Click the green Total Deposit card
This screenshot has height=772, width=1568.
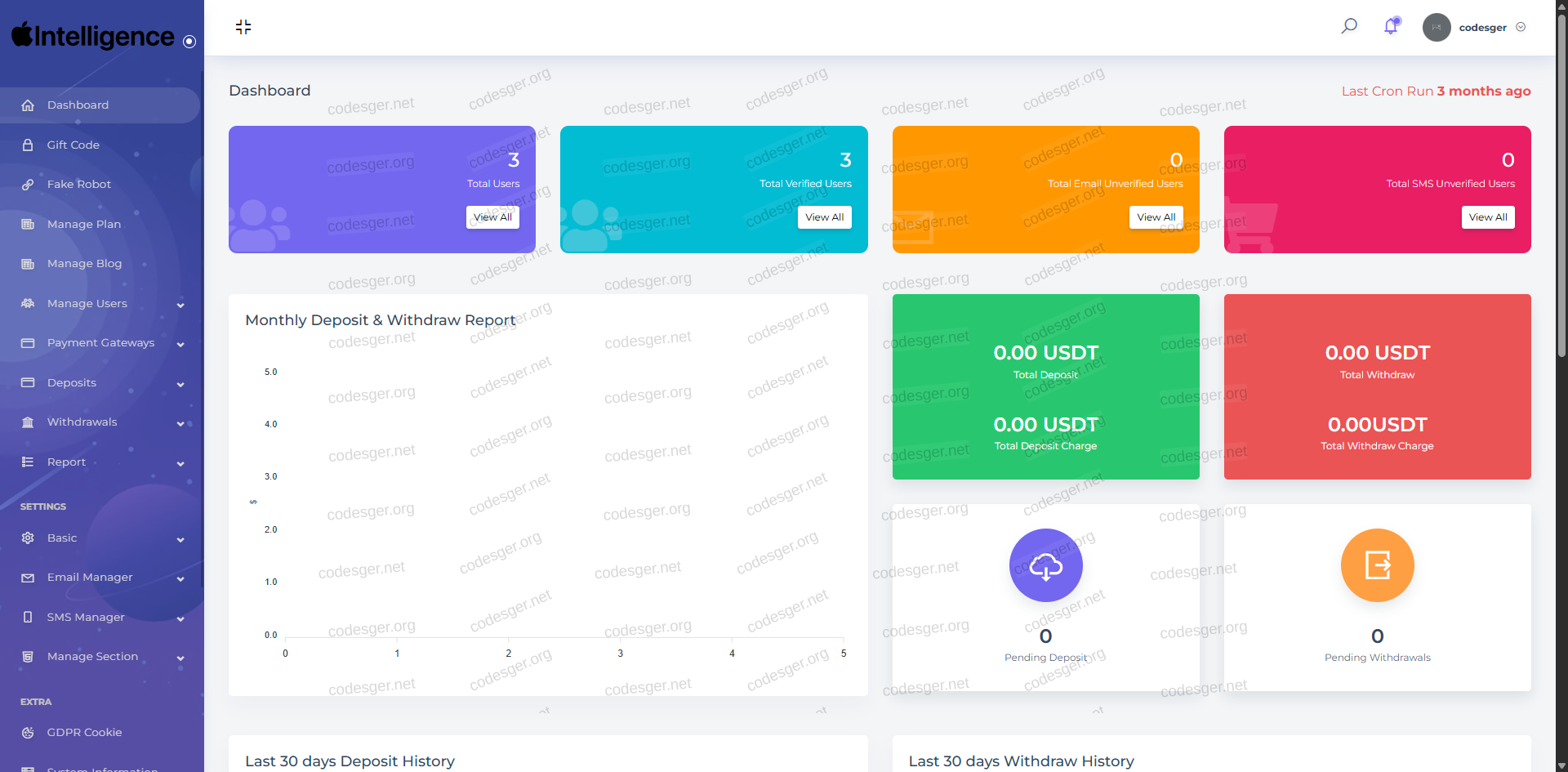pyautogui.click(x=1045, y=386)
